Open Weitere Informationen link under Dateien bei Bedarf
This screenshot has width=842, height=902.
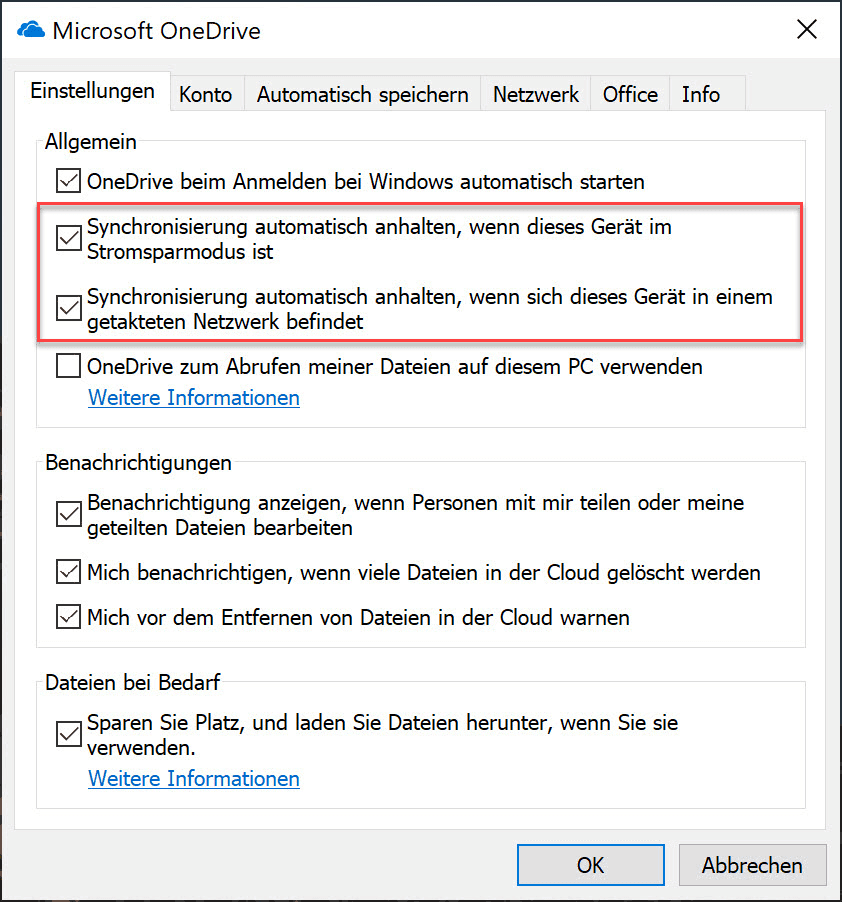194,778
